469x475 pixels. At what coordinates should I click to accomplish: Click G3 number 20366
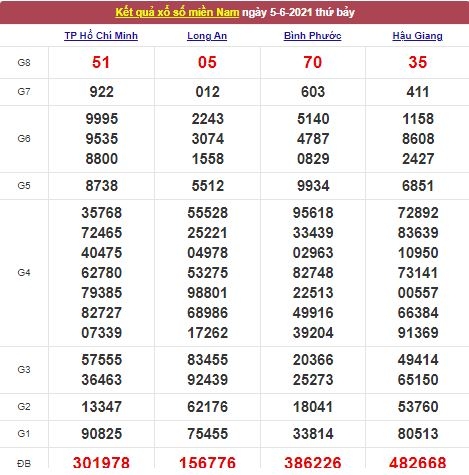point(313,360)
